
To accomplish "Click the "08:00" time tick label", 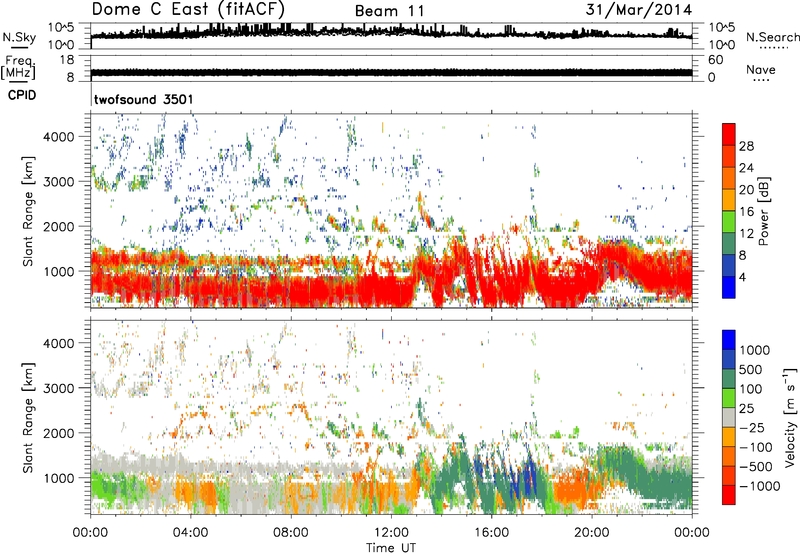I will (x=291, y=532).
